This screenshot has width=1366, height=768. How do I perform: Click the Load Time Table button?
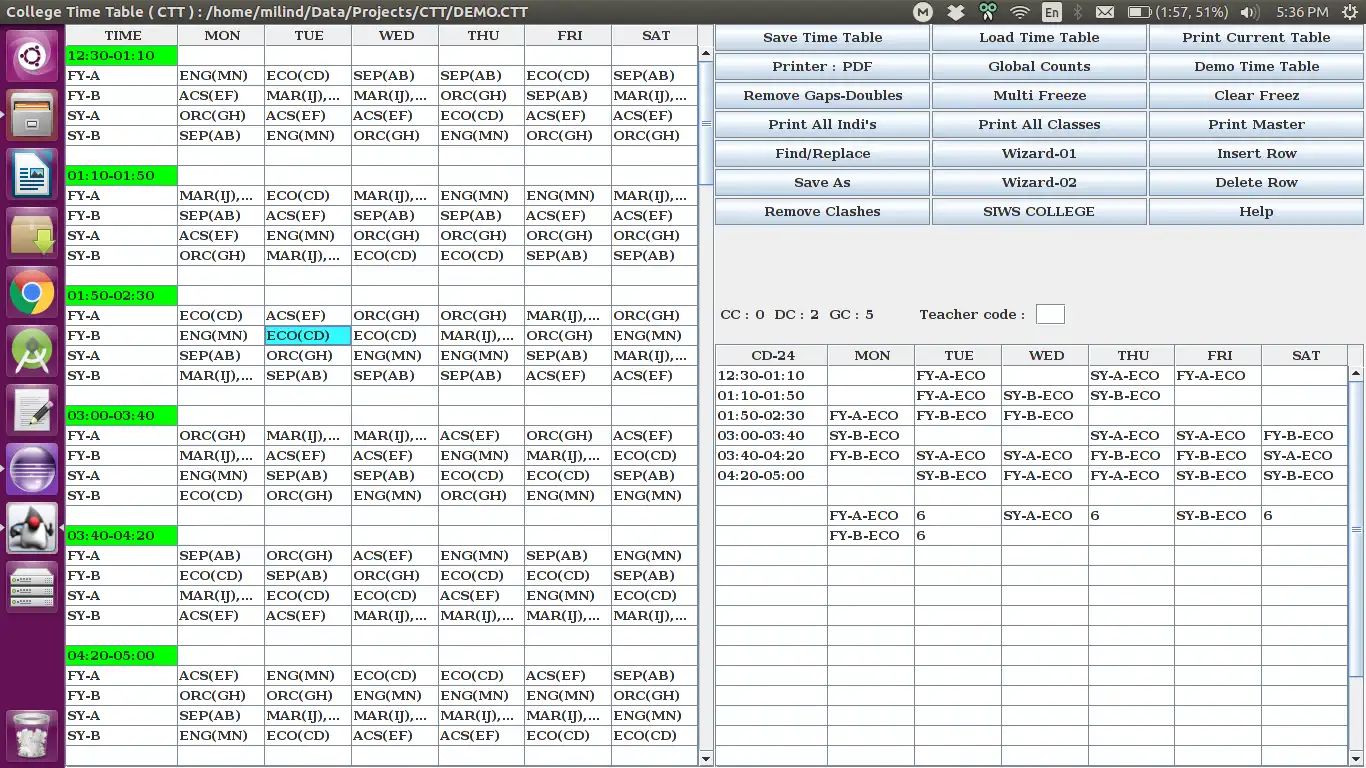tap(1039, 37)
